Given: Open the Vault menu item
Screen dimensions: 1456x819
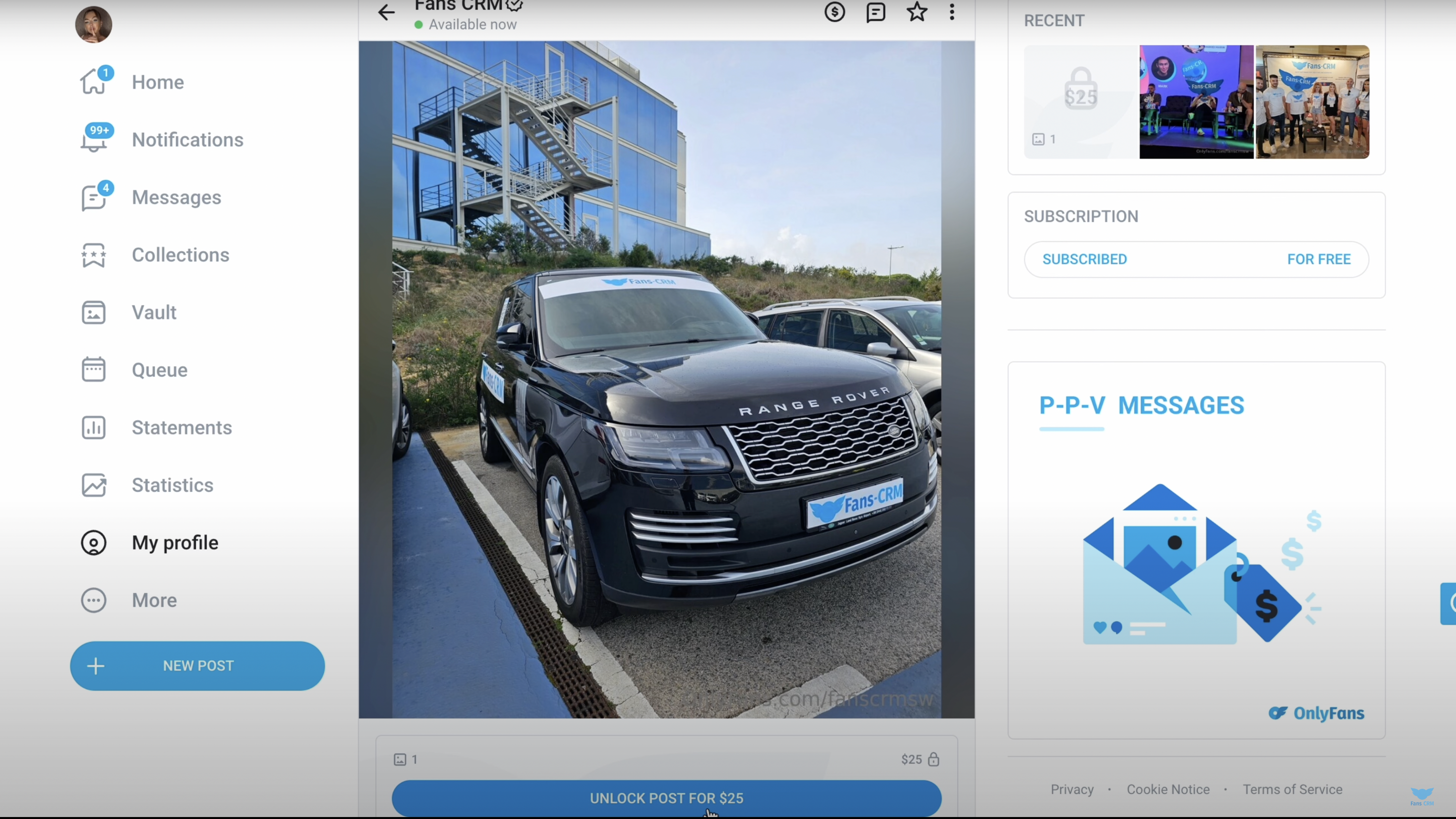Looking at the screenshot, I should [129, 312].
